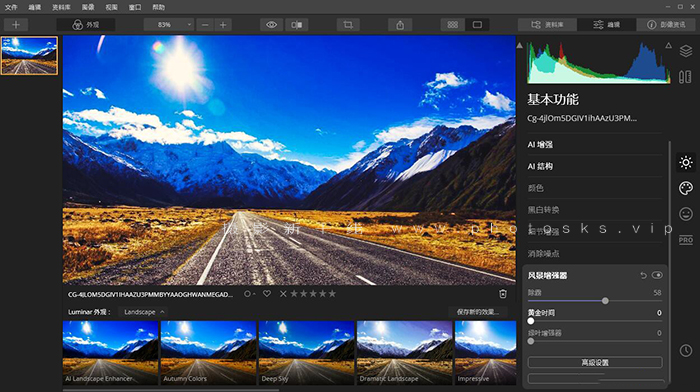Select the portrait face icon

coord(686,214)
